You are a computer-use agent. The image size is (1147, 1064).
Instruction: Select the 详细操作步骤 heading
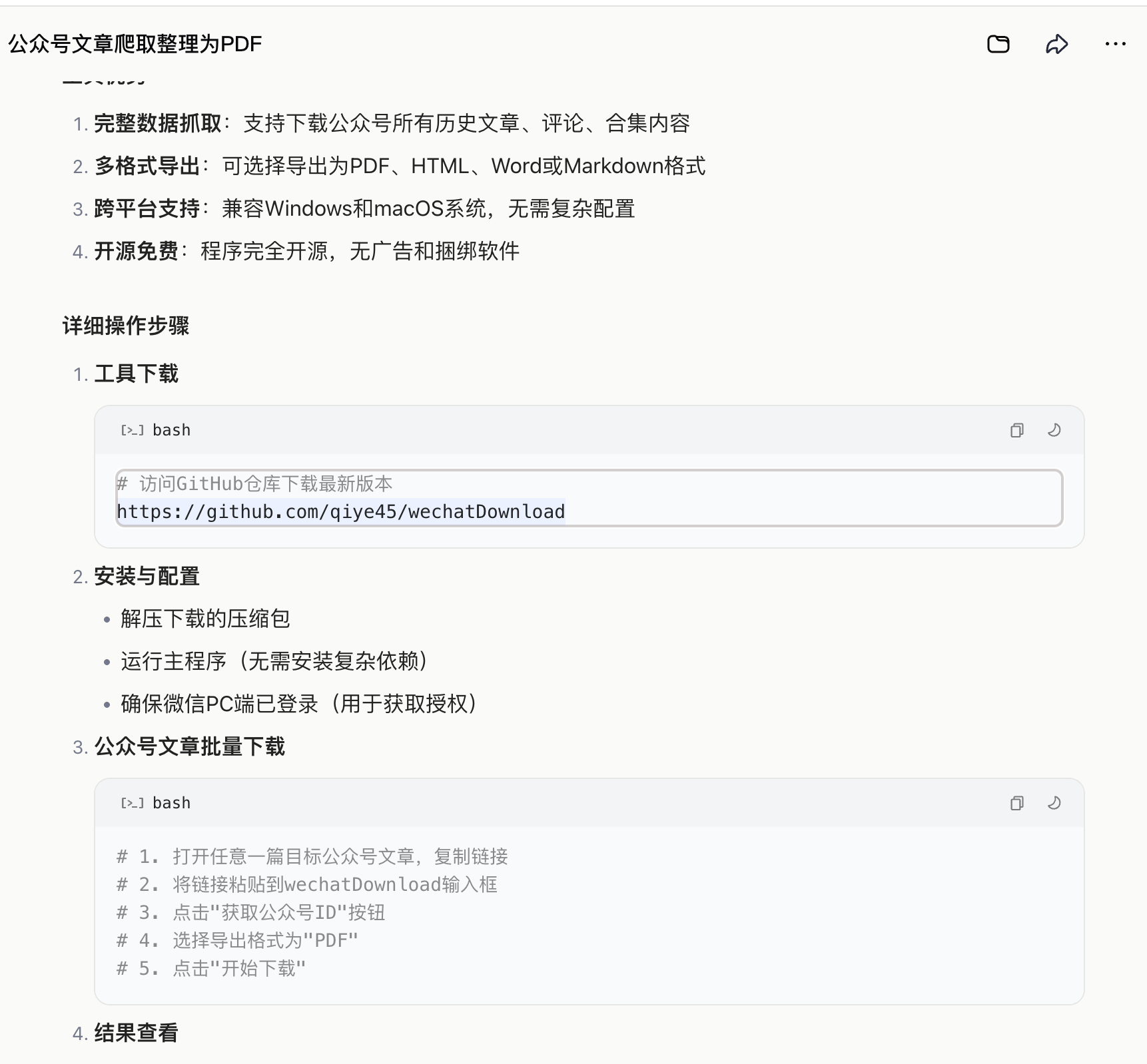126,326
